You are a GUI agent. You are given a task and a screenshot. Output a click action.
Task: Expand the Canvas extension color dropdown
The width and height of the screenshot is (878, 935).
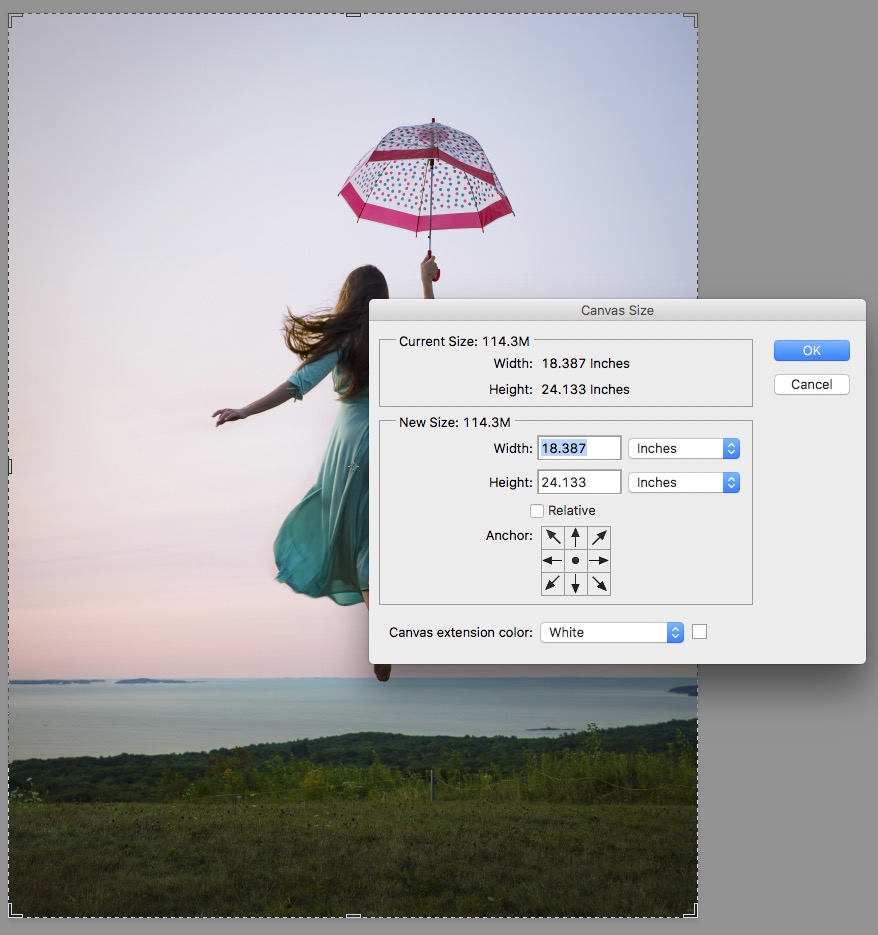coord(611,633)
